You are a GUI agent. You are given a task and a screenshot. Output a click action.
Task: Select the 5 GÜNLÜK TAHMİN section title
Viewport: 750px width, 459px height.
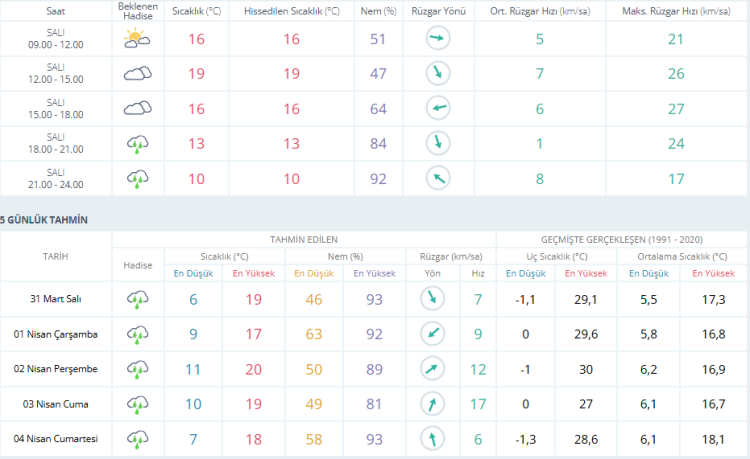click(45, 219)
